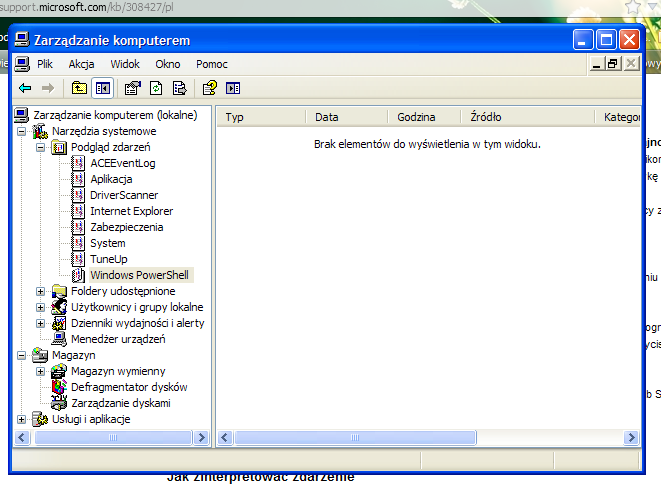Click the Export List toolbar icon
This screenshot has width=661, height=494.
click(x=180, y=88)
